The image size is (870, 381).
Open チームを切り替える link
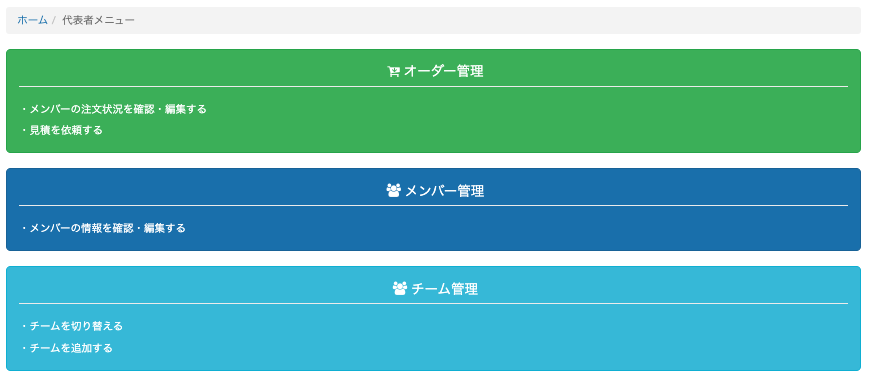(x=76, y=326)
